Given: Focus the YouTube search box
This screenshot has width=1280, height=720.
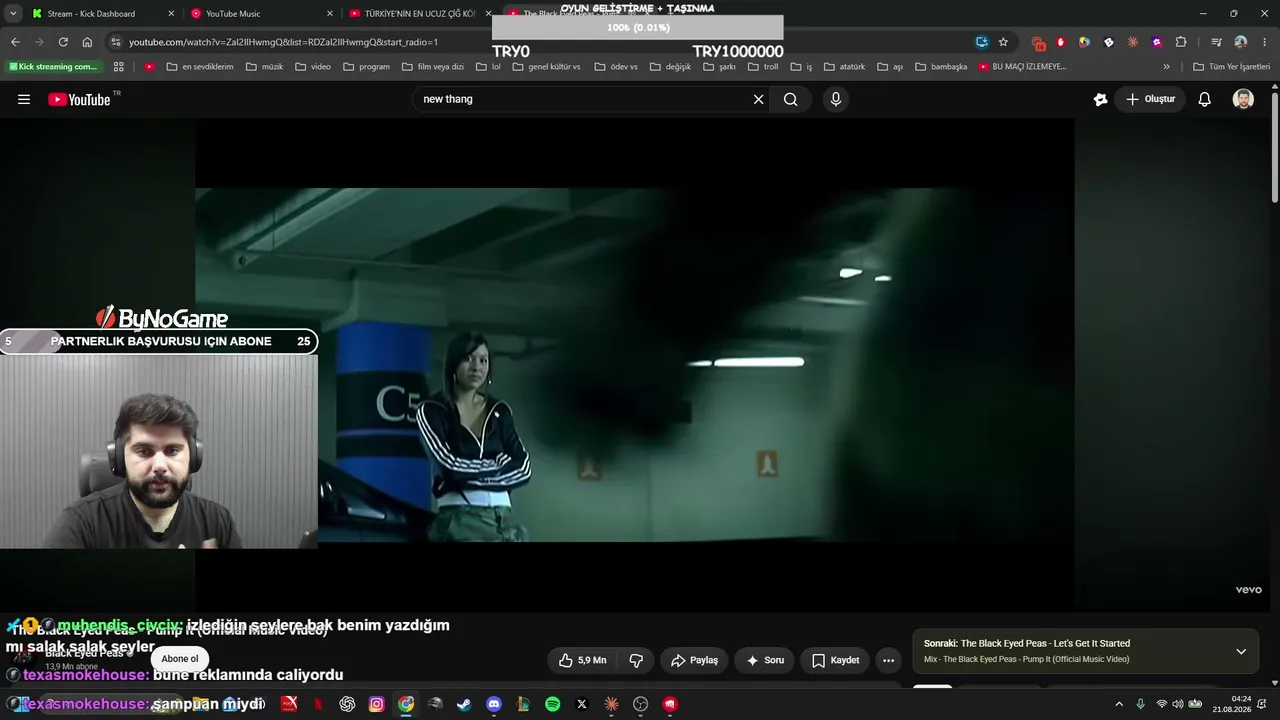Looking at the screenshot, I should pos(583,99).
